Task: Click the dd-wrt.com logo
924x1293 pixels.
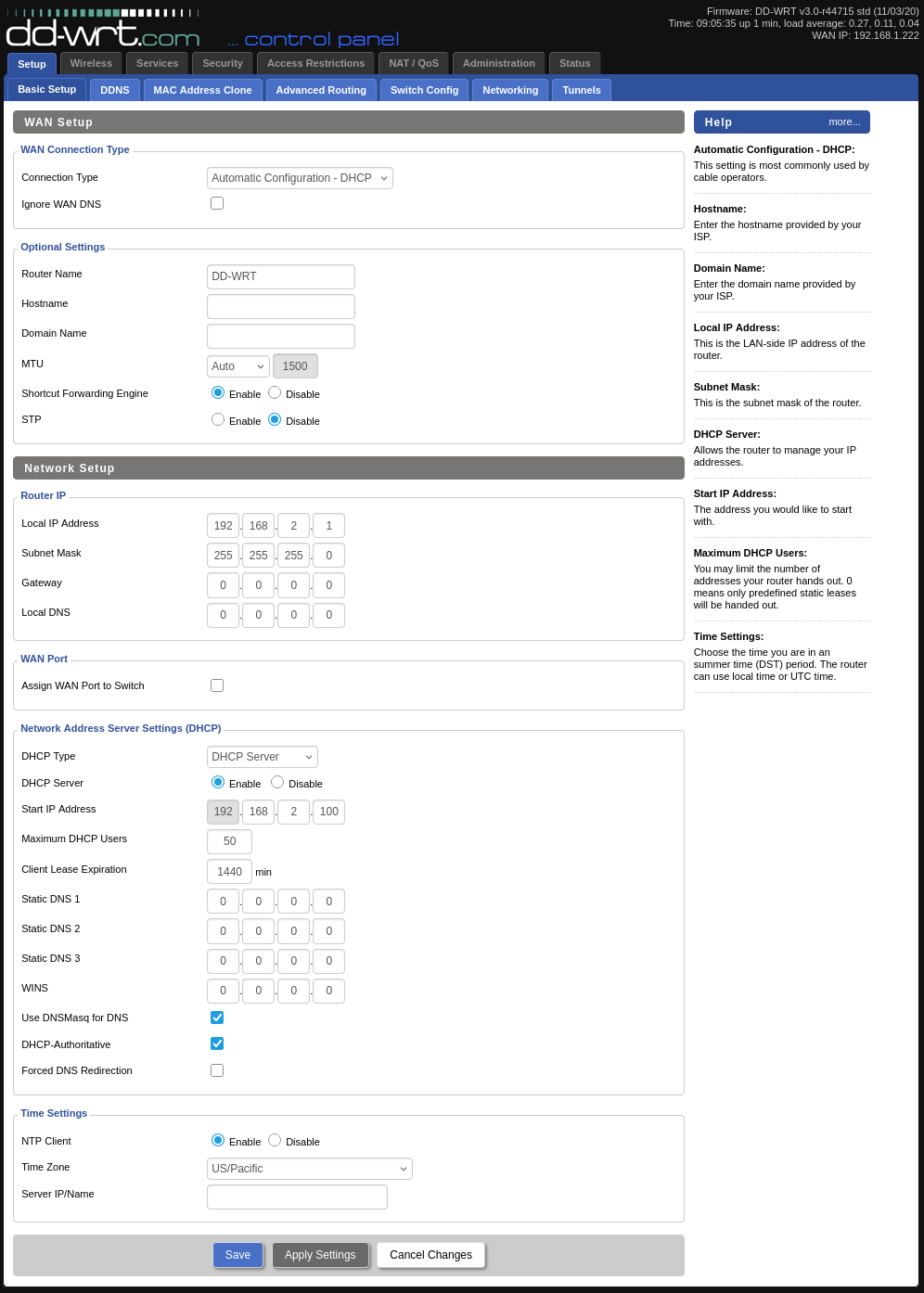Action: 102,35
